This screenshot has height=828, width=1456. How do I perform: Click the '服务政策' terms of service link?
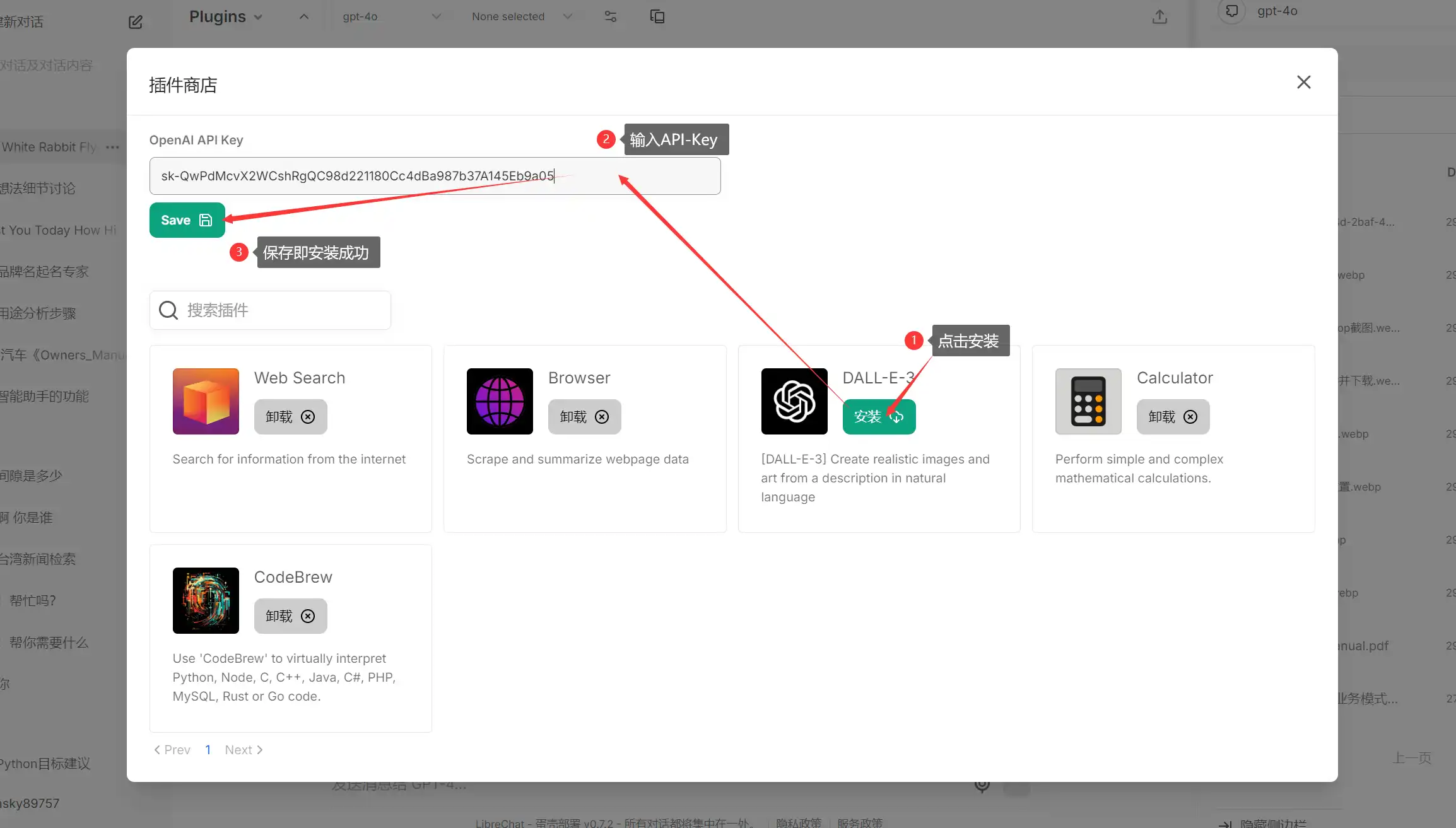860,823
